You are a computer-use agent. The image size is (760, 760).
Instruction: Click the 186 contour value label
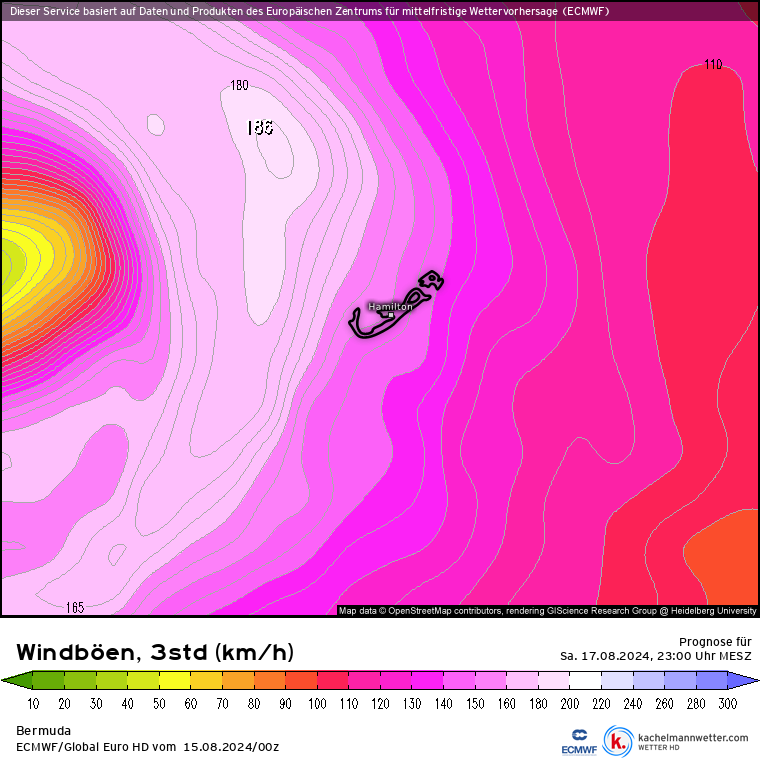(x=259, y=128)
